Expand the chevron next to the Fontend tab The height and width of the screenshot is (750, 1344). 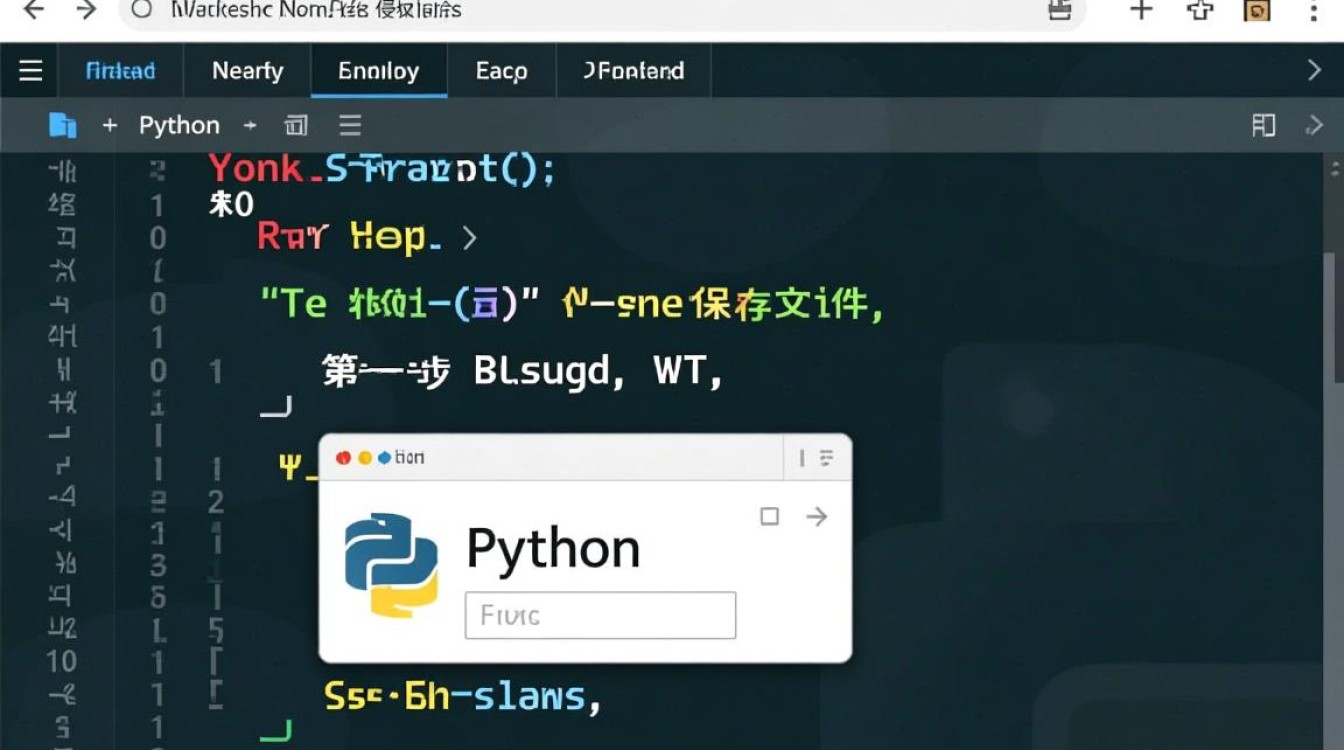click(x=1316, y=70)
